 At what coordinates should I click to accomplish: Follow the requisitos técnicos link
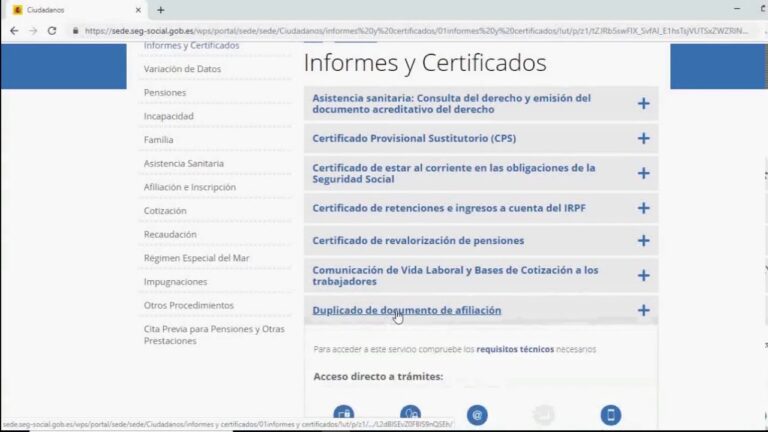(x=515, y=349)
